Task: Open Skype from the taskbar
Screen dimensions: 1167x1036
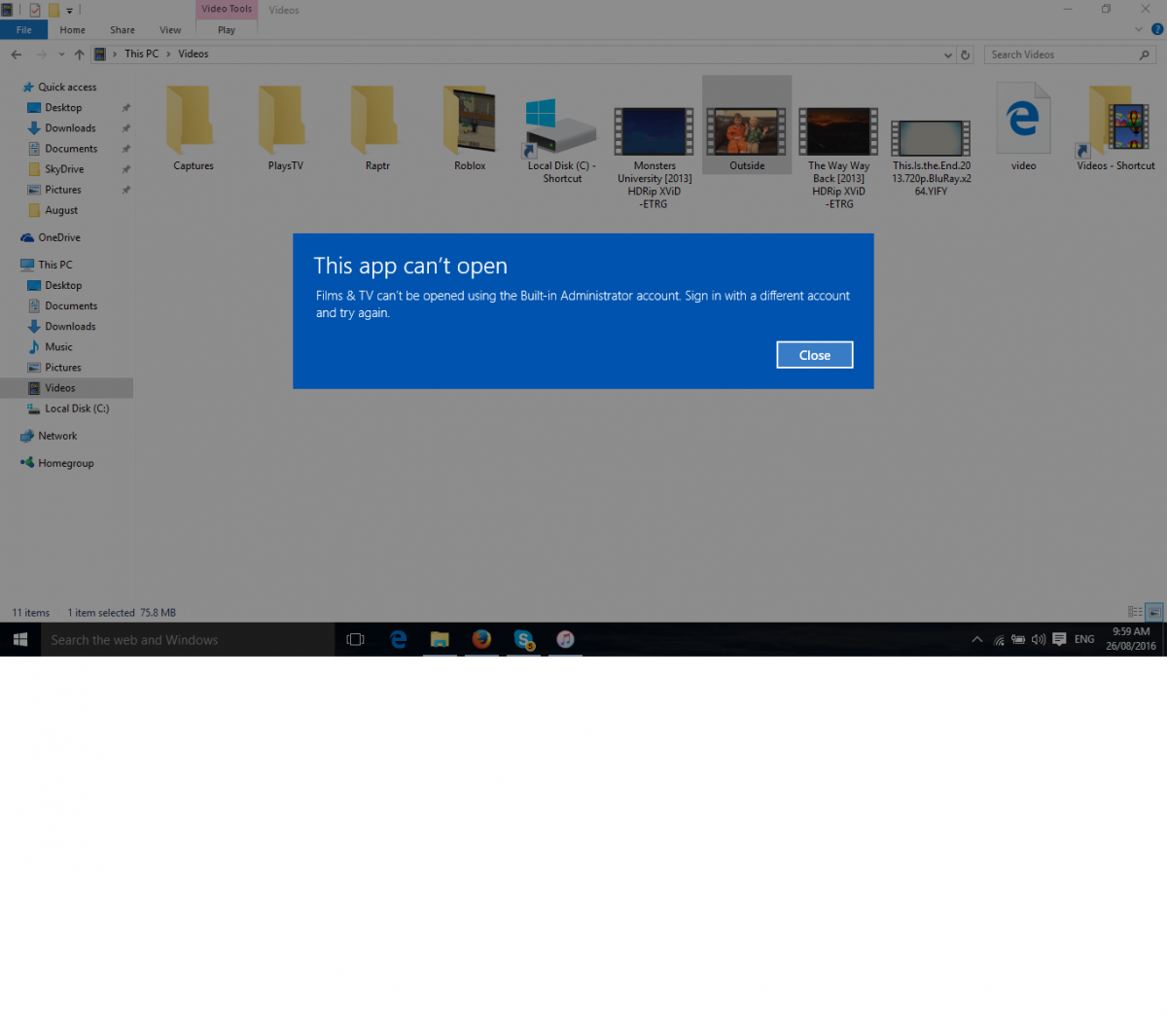Action: coord(523,639)
